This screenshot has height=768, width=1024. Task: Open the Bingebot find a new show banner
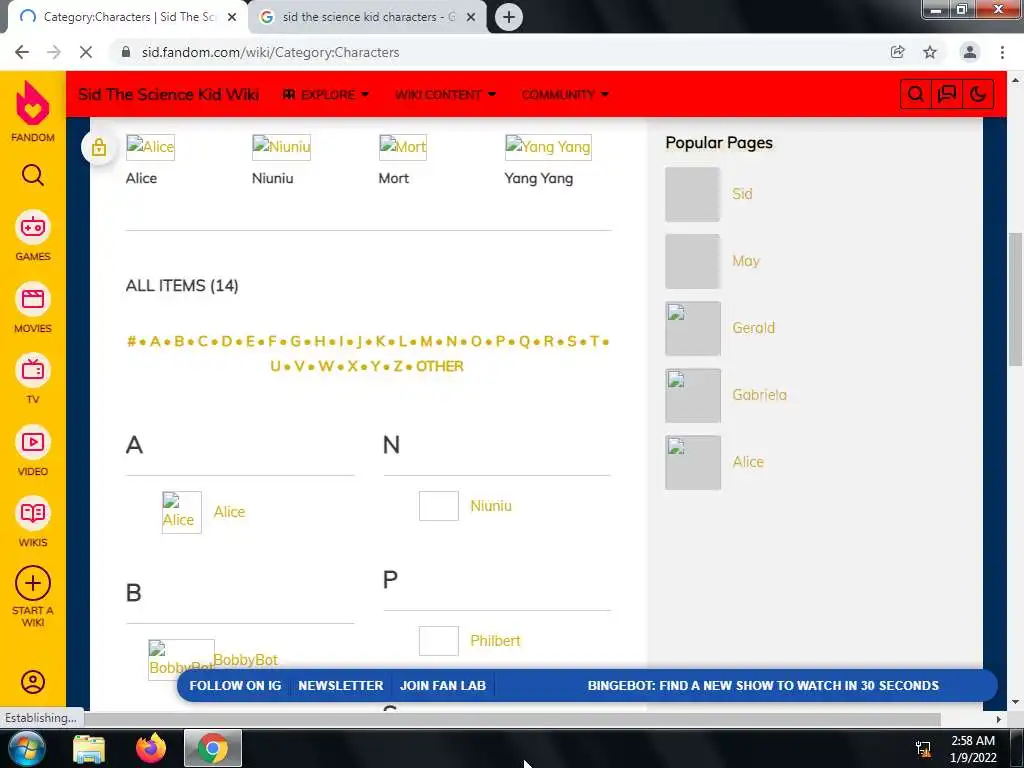click(763, 686)
